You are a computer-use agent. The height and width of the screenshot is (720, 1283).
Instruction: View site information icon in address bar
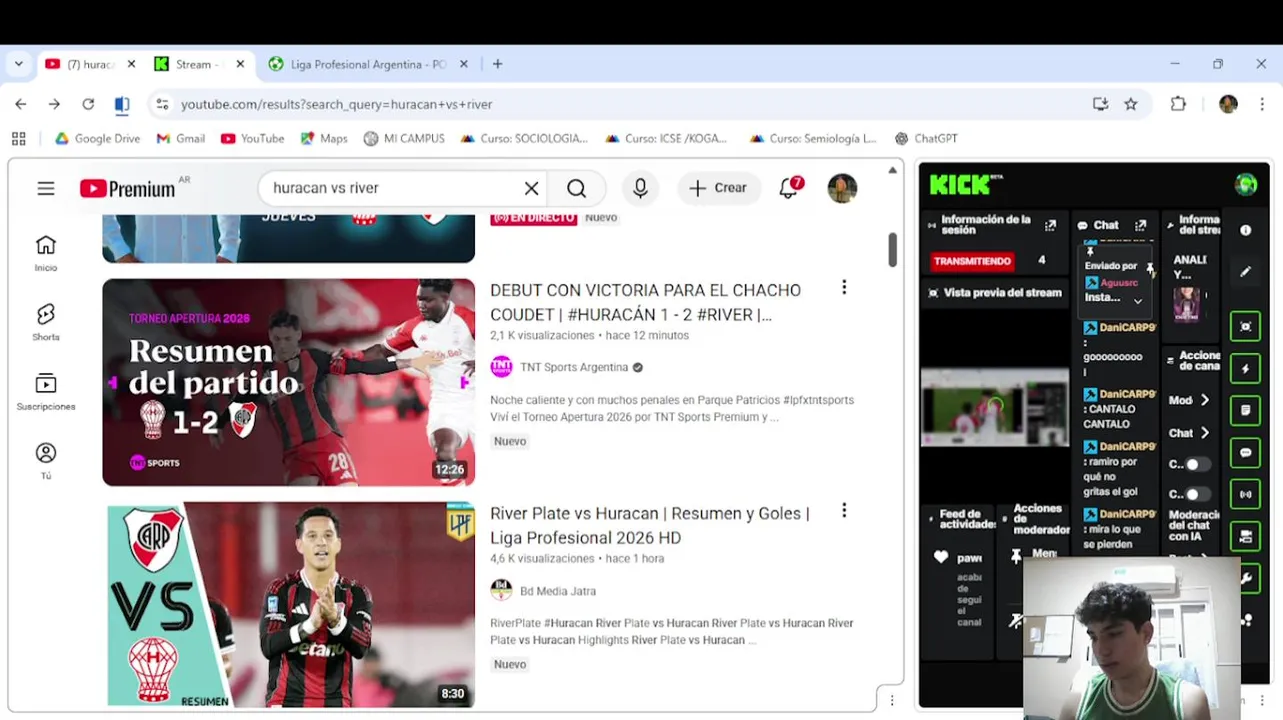click(162, 104)
